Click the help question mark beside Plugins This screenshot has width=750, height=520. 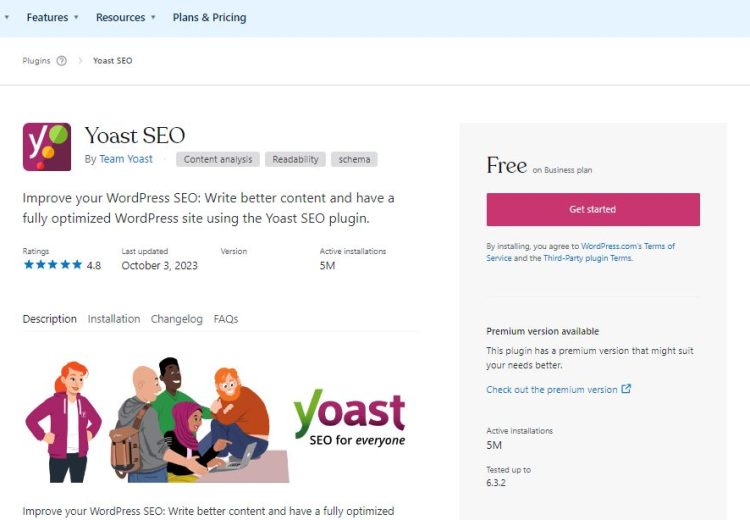click(62, 61)
